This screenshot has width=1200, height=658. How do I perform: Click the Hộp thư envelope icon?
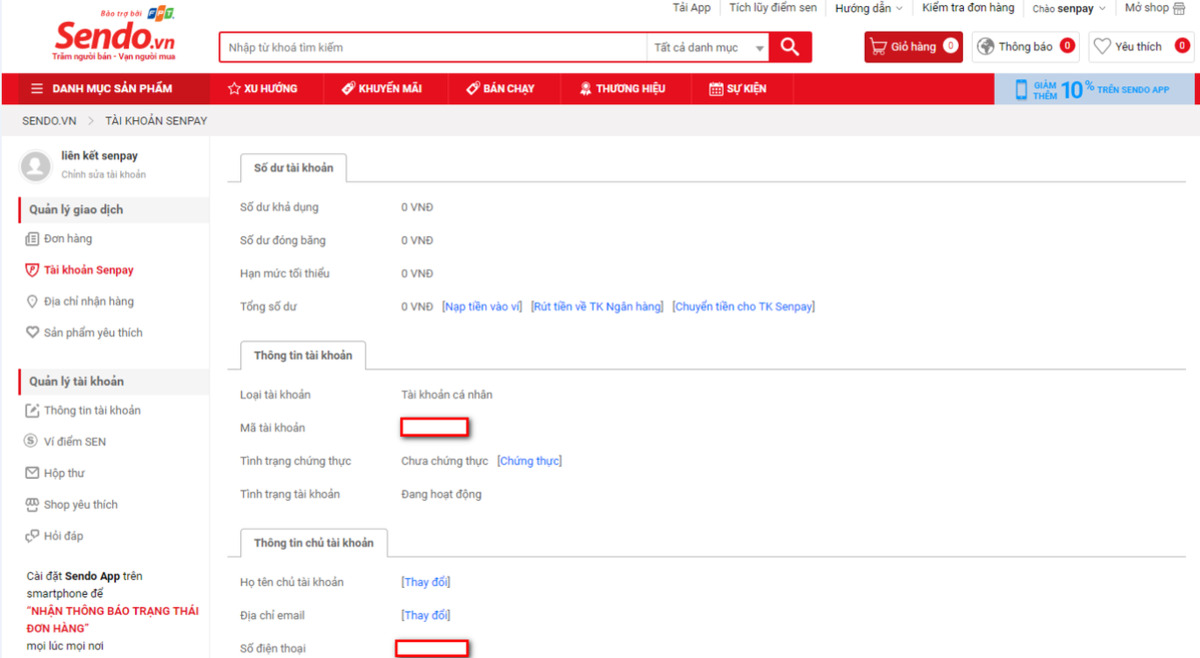[x=32, y=473]
